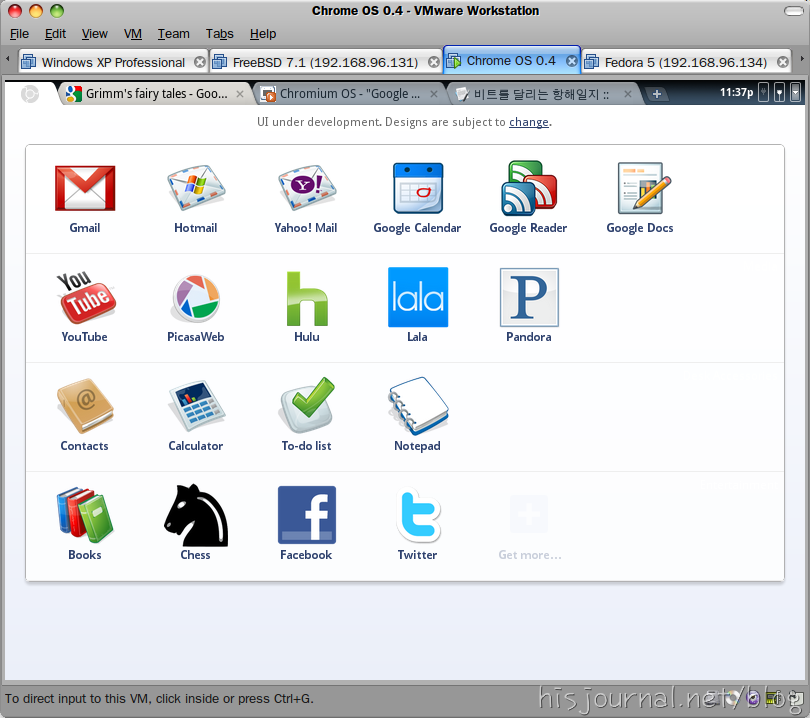Open the Contacts address book icon
The width and height of the screenshot is (810, 718).
(x=85, y=406)
